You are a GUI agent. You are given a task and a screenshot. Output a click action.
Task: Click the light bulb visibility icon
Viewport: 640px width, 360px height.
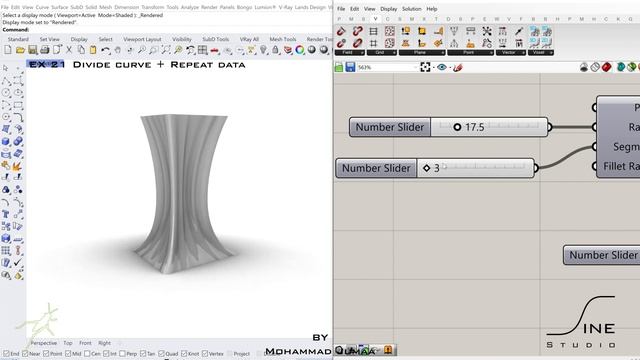click(263, 50)
